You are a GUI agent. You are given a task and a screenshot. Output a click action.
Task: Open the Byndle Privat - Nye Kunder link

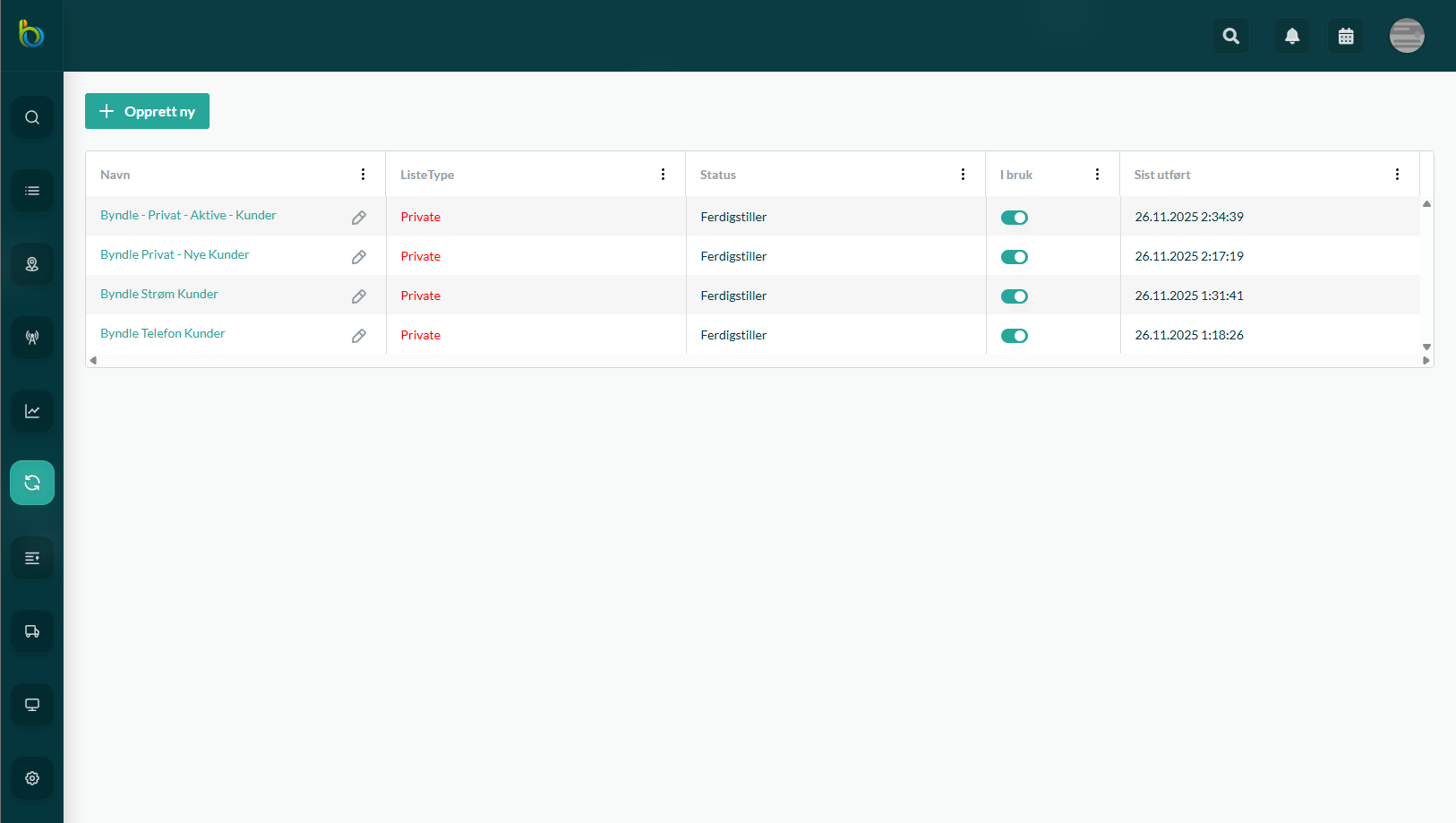click(x=175, y=254)
